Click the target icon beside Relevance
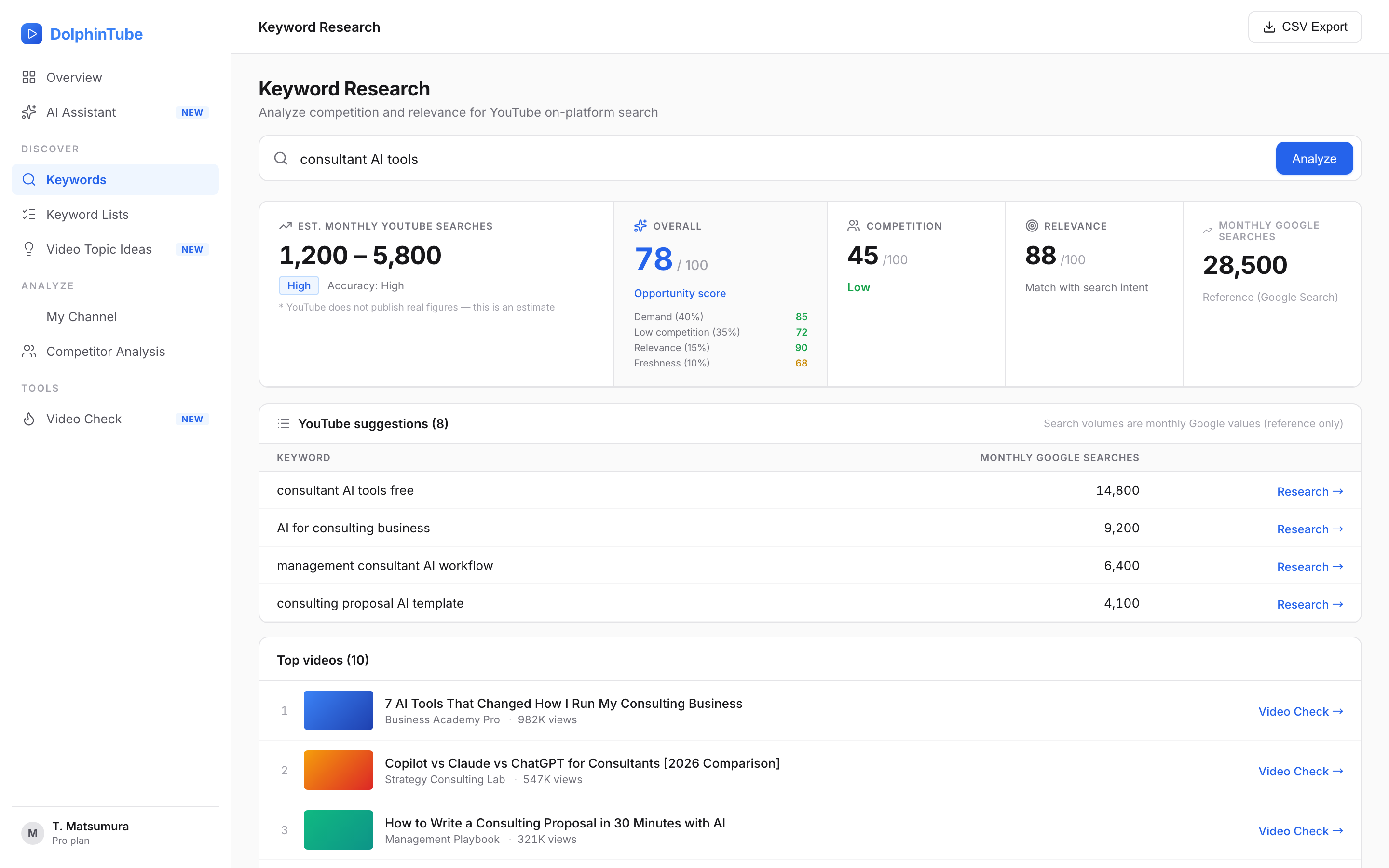The width and height of the screenshot is (1389, 868). pos(1032,226)
